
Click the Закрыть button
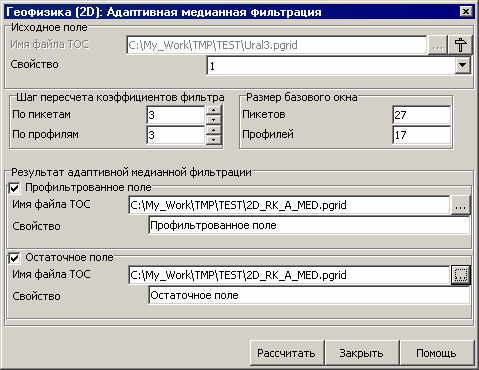point(362,353)
